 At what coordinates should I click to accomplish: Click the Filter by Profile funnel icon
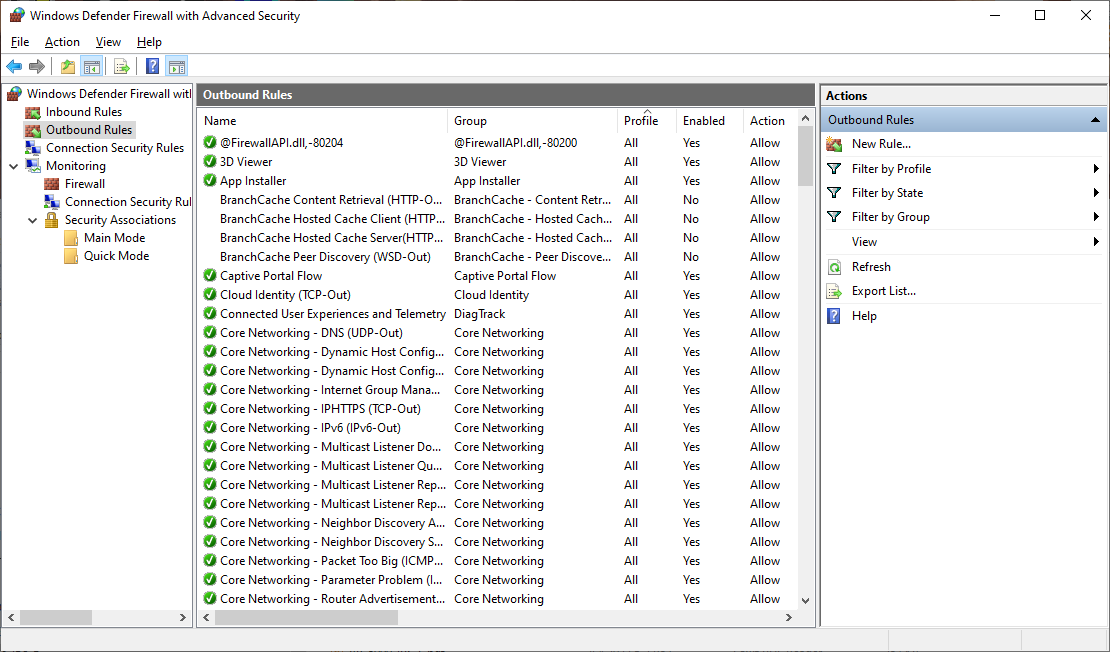tap(835, 168)
